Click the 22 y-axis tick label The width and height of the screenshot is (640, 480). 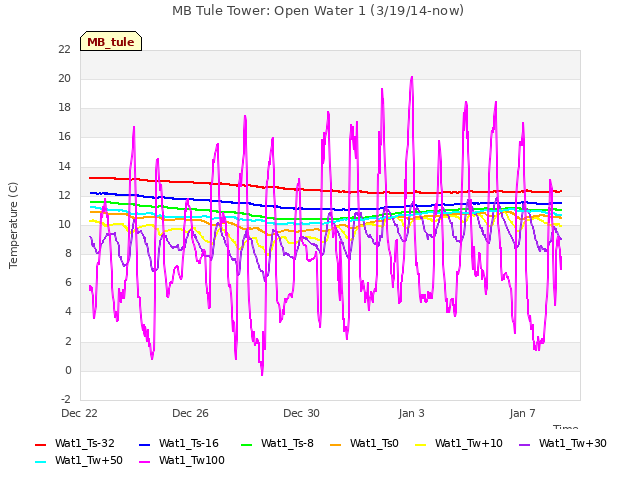tap(64, 49)
